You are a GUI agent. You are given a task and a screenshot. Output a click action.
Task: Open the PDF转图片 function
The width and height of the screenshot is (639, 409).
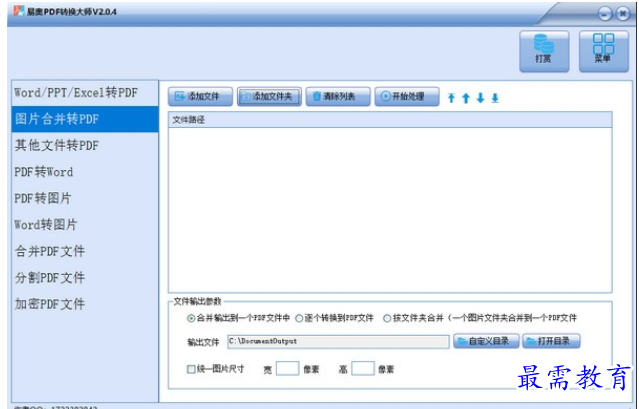(85, 198)
